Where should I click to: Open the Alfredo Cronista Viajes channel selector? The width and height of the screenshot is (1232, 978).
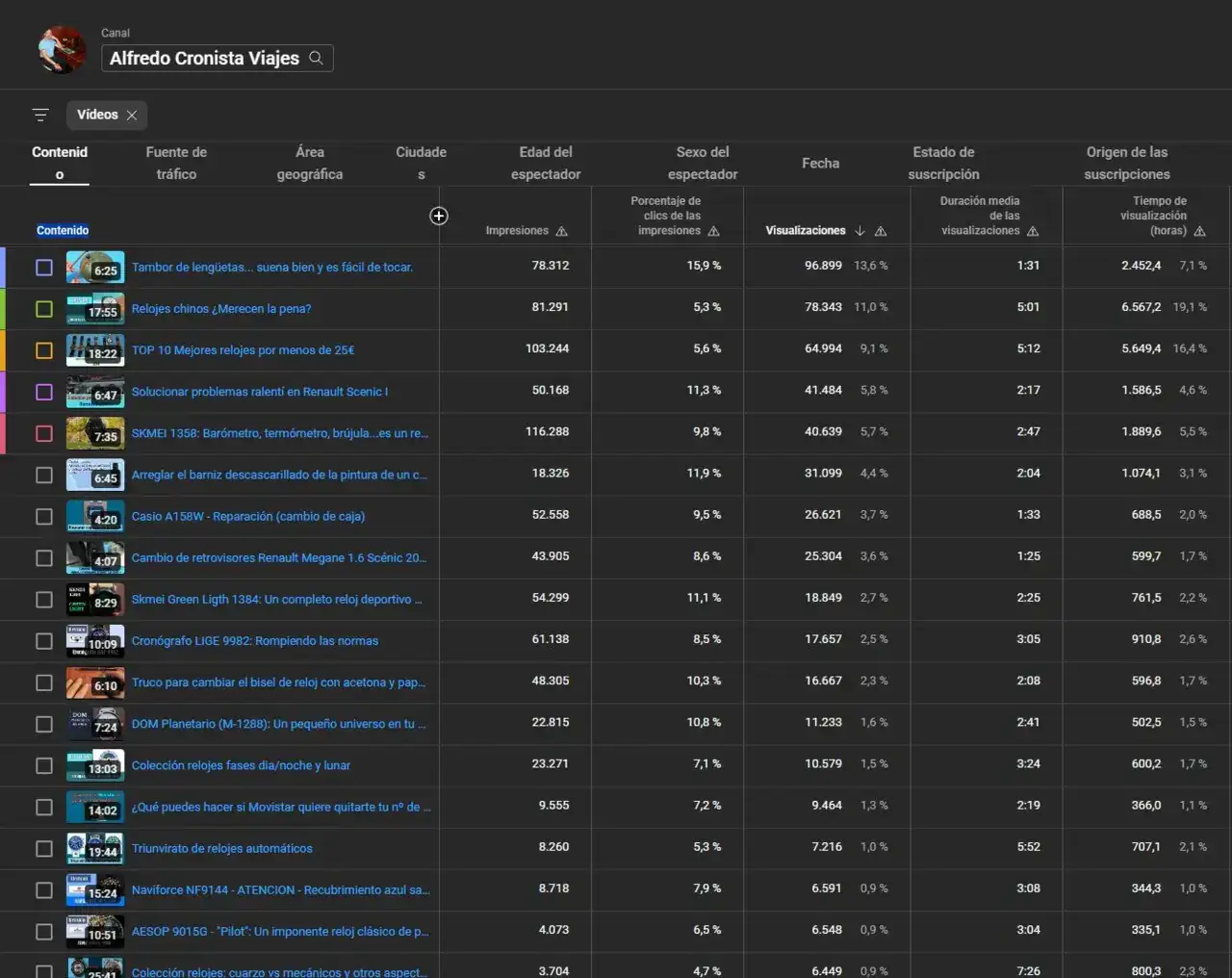(204, 59)
